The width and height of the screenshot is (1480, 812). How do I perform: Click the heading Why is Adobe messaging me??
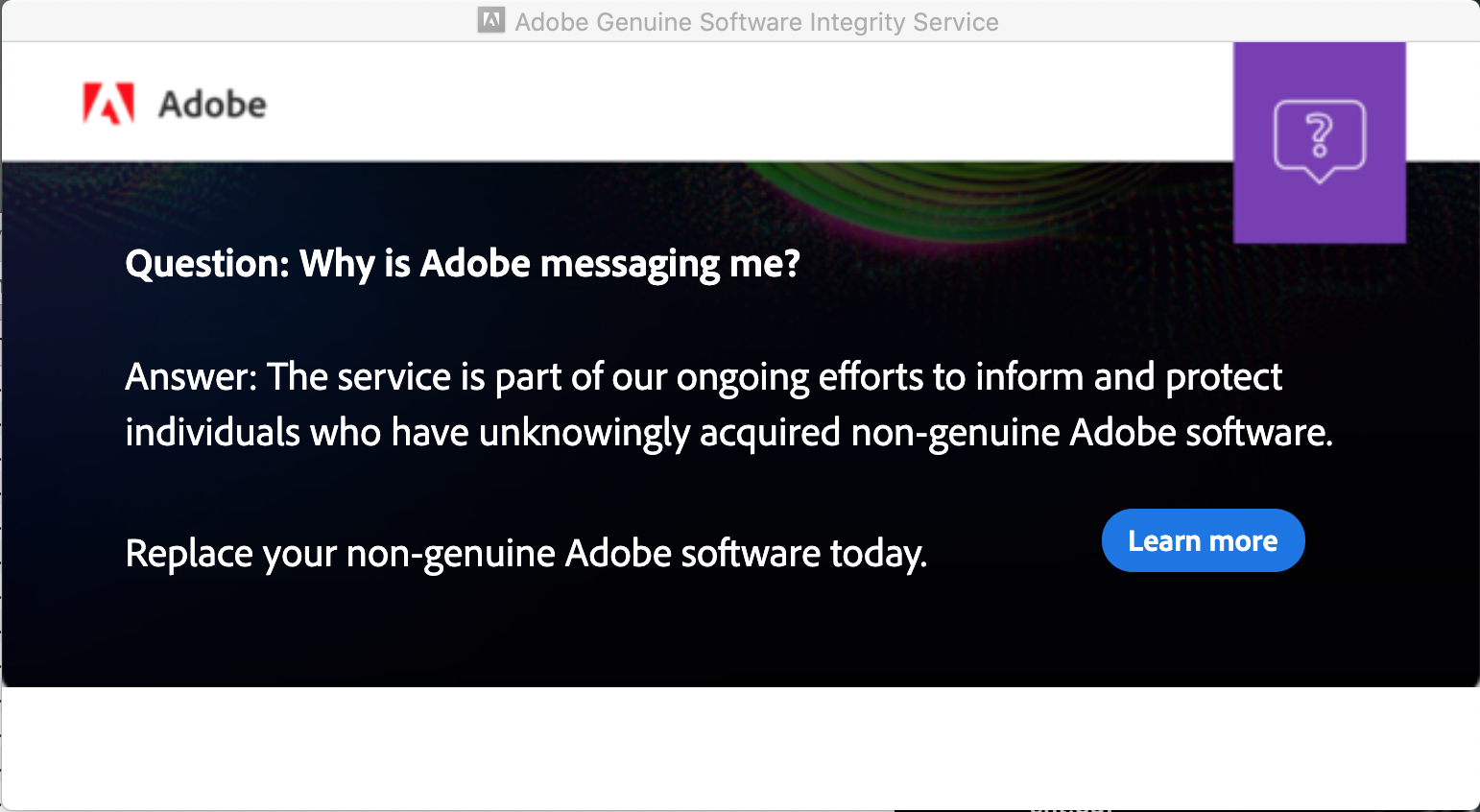pos(549,263)
